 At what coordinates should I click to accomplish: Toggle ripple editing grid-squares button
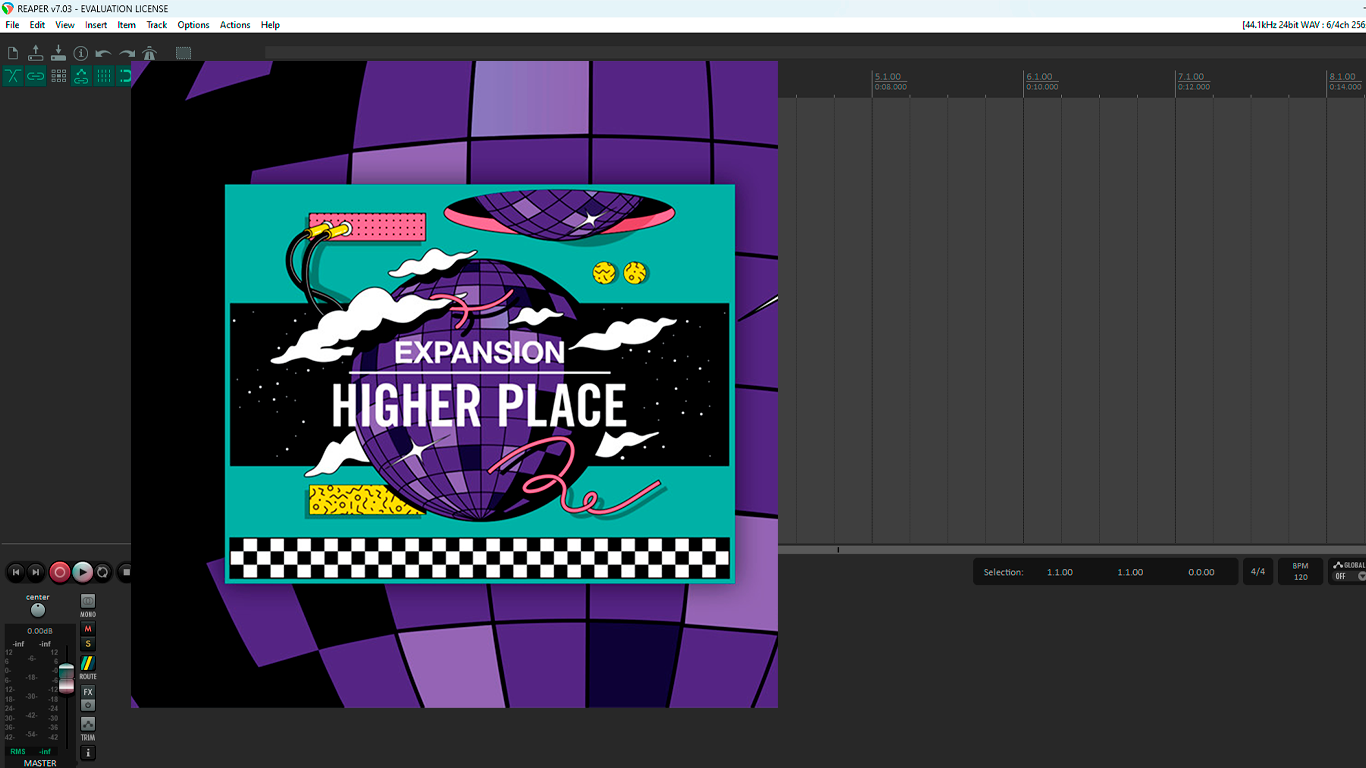tap(58, 76)
